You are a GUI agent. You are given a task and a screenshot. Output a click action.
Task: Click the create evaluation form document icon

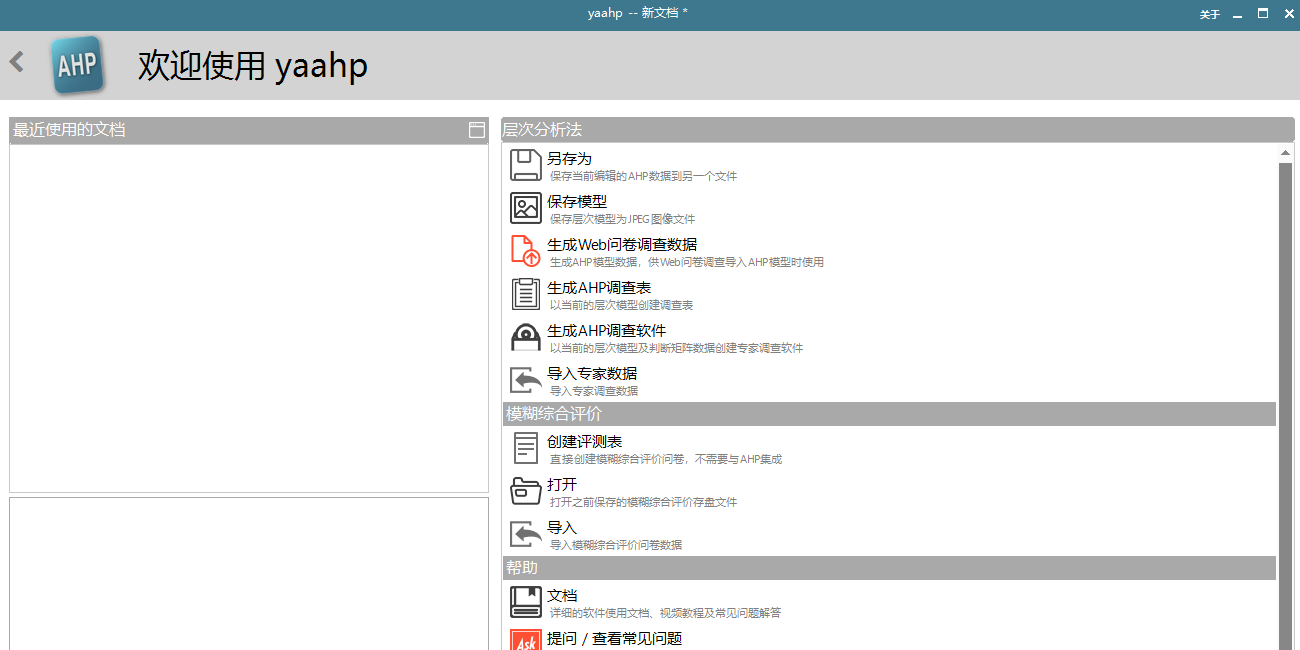tap(526, 448)
